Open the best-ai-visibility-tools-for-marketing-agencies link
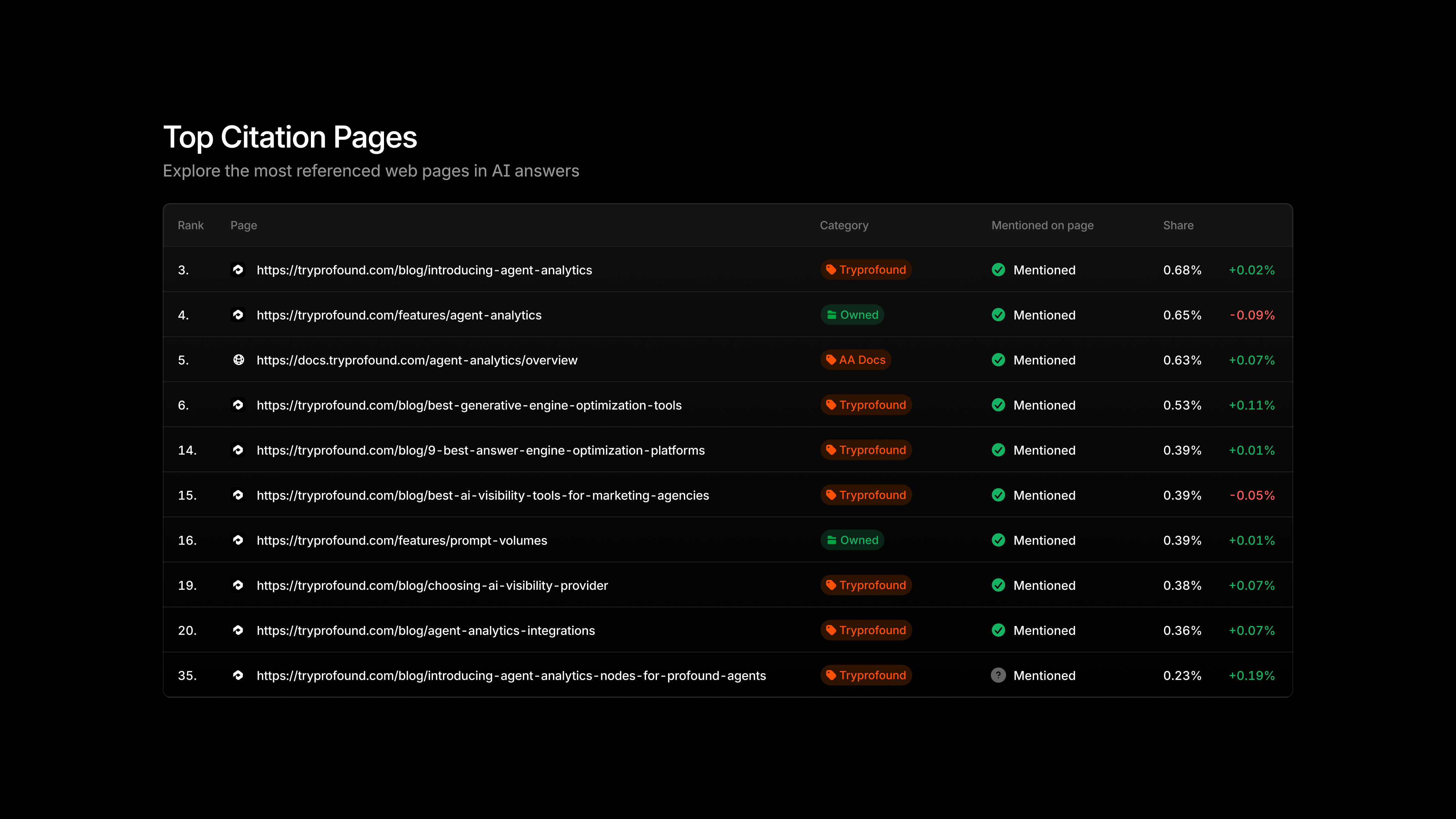The width and height of the screenshot is (1456, 819). coord(483,496)
